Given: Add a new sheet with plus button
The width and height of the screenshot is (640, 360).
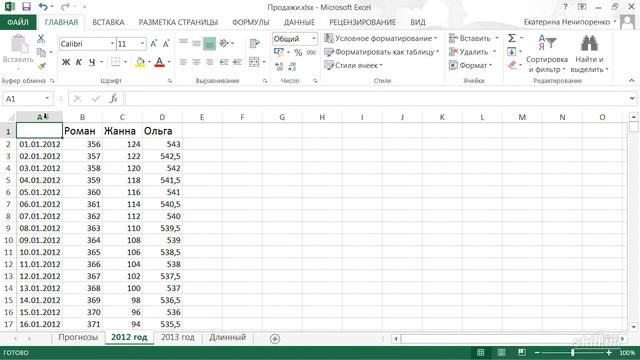Looking at the screenshot, I should (275, 338).
